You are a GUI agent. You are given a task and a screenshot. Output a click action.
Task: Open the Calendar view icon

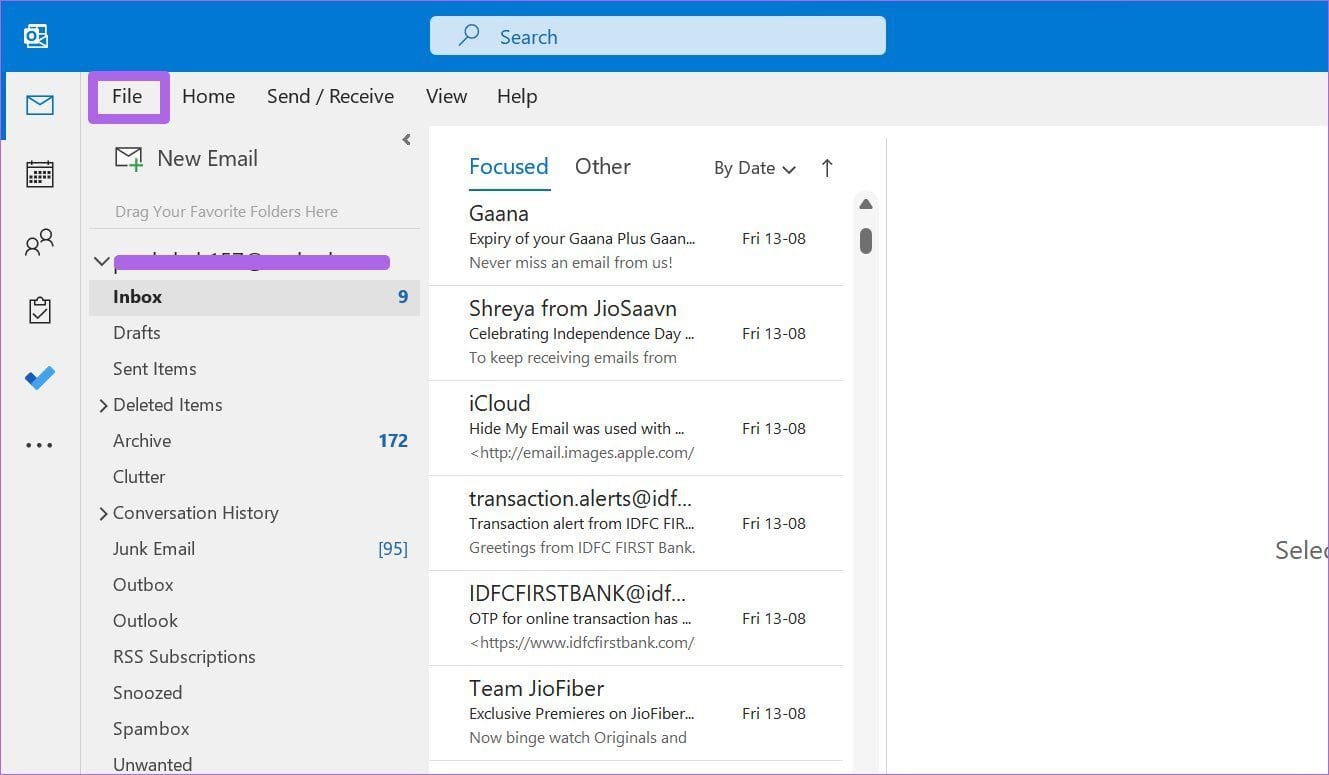pos(40,174)
